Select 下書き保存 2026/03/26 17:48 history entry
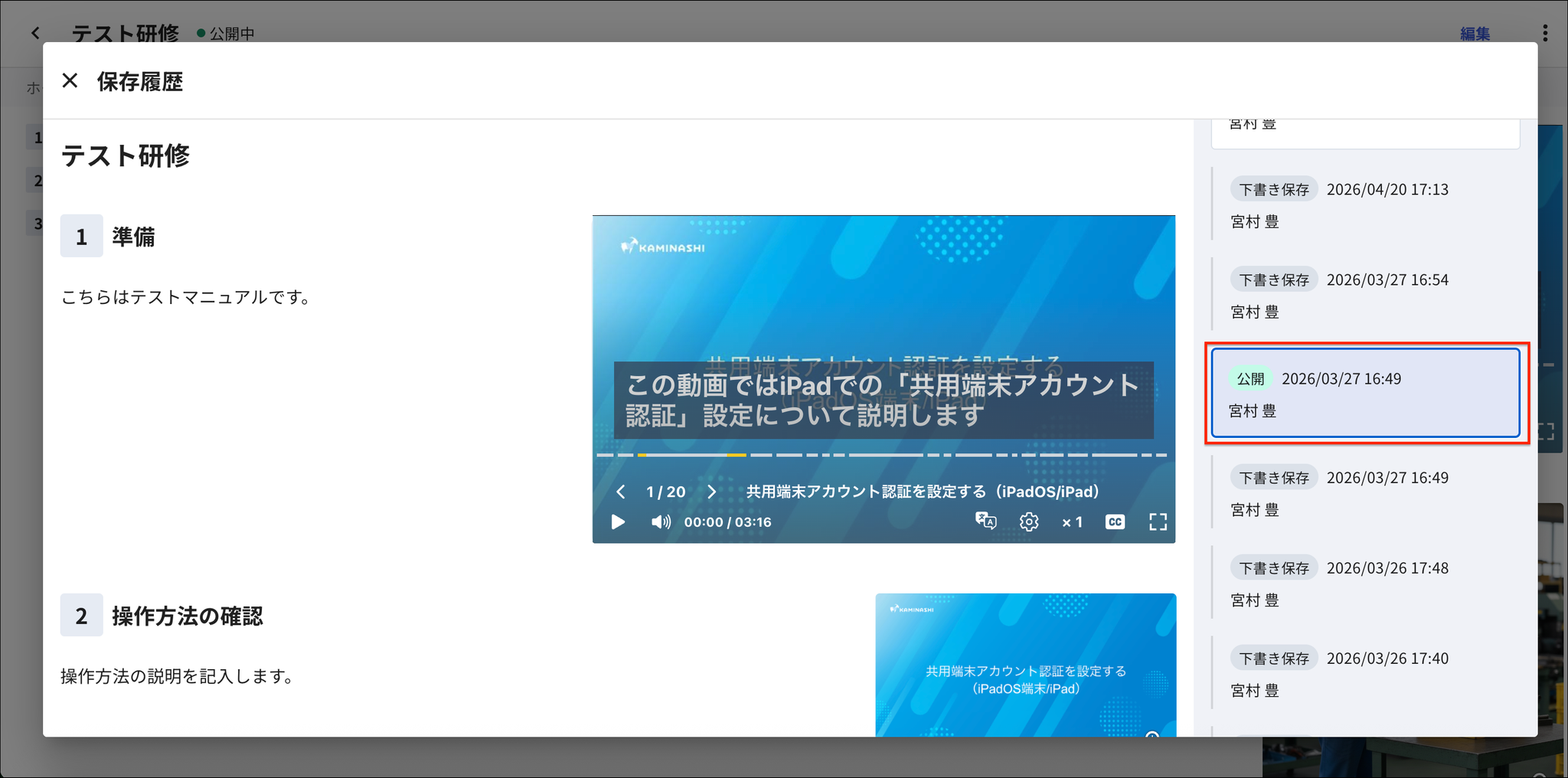The height and width of the screenshot is (778, 1568). (x=1366, y=584)
